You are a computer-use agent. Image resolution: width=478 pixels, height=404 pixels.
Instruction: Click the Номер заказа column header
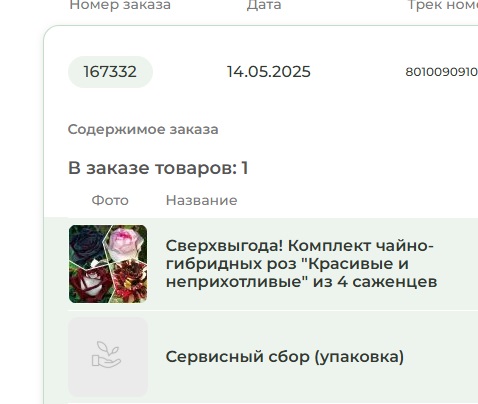point(120,5)
